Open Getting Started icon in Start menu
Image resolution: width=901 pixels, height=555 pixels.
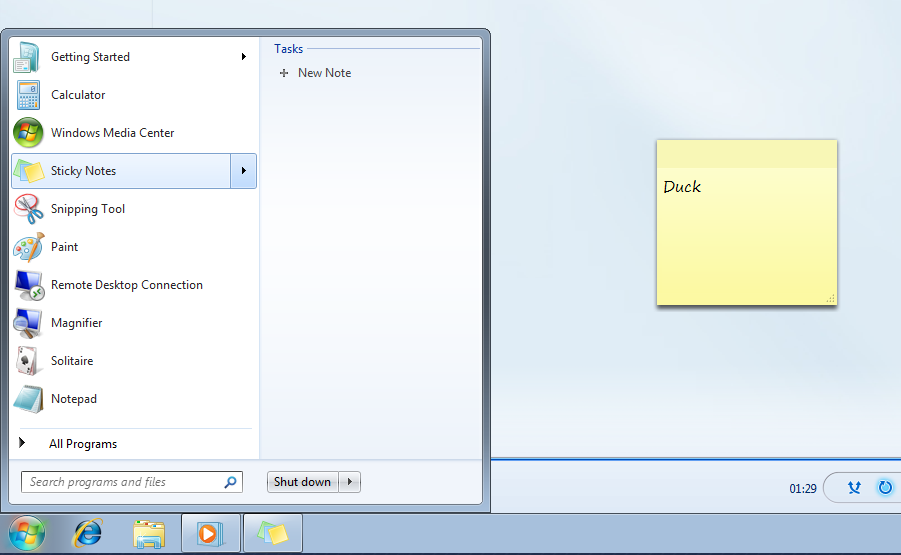click(27, 57)
